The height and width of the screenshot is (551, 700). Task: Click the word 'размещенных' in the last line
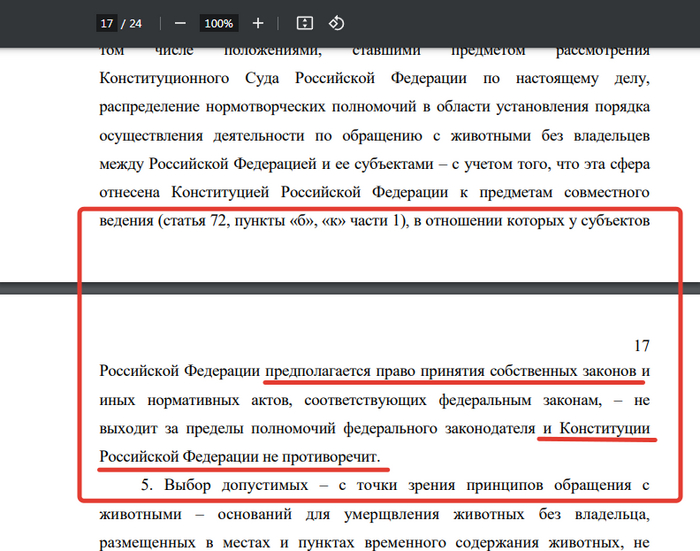[147, 543]
